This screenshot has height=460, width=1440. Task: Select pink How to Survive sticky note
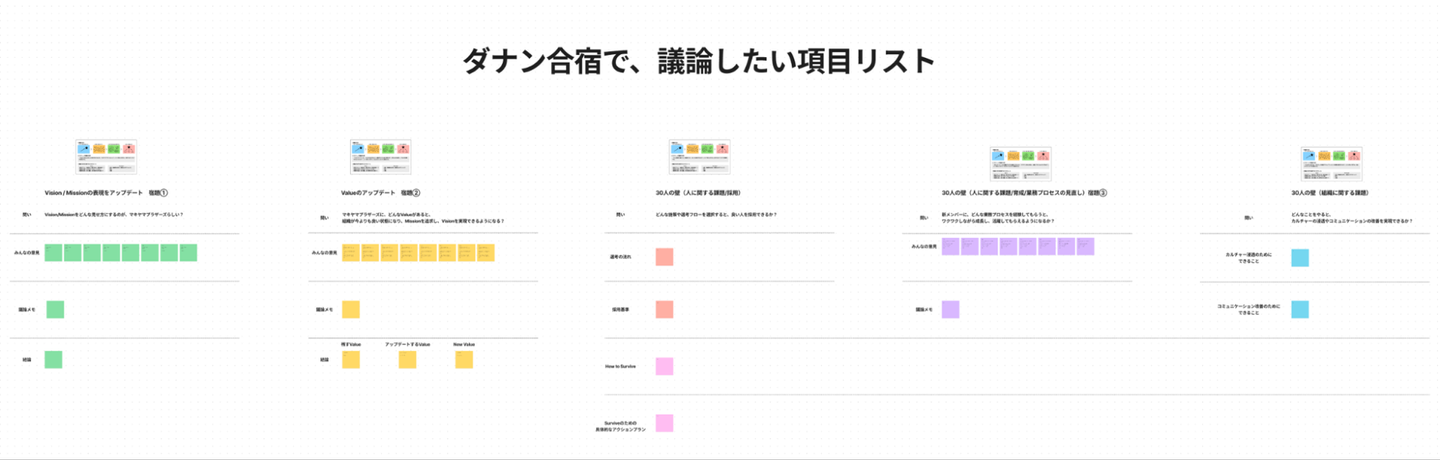664,366
